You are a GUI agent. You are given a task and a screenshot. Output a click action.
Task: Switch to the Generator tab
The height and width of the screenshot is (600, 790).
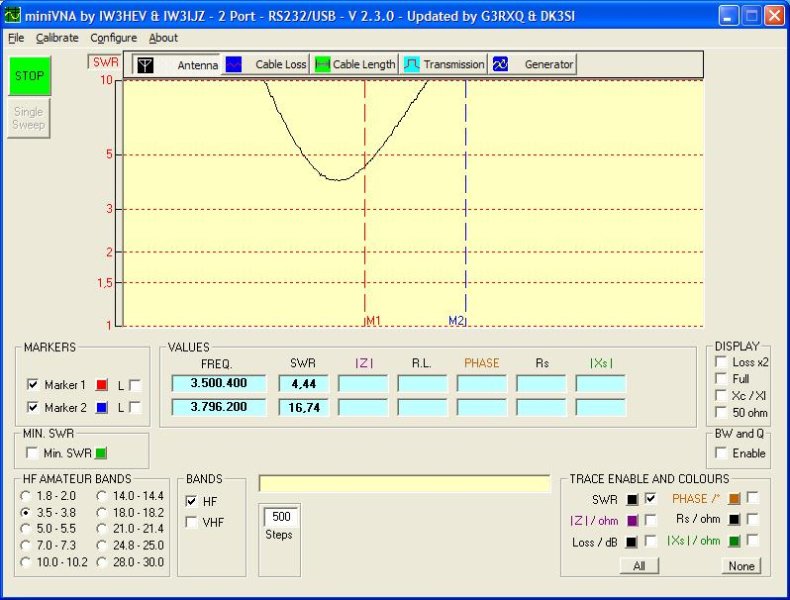click(533, 64)
